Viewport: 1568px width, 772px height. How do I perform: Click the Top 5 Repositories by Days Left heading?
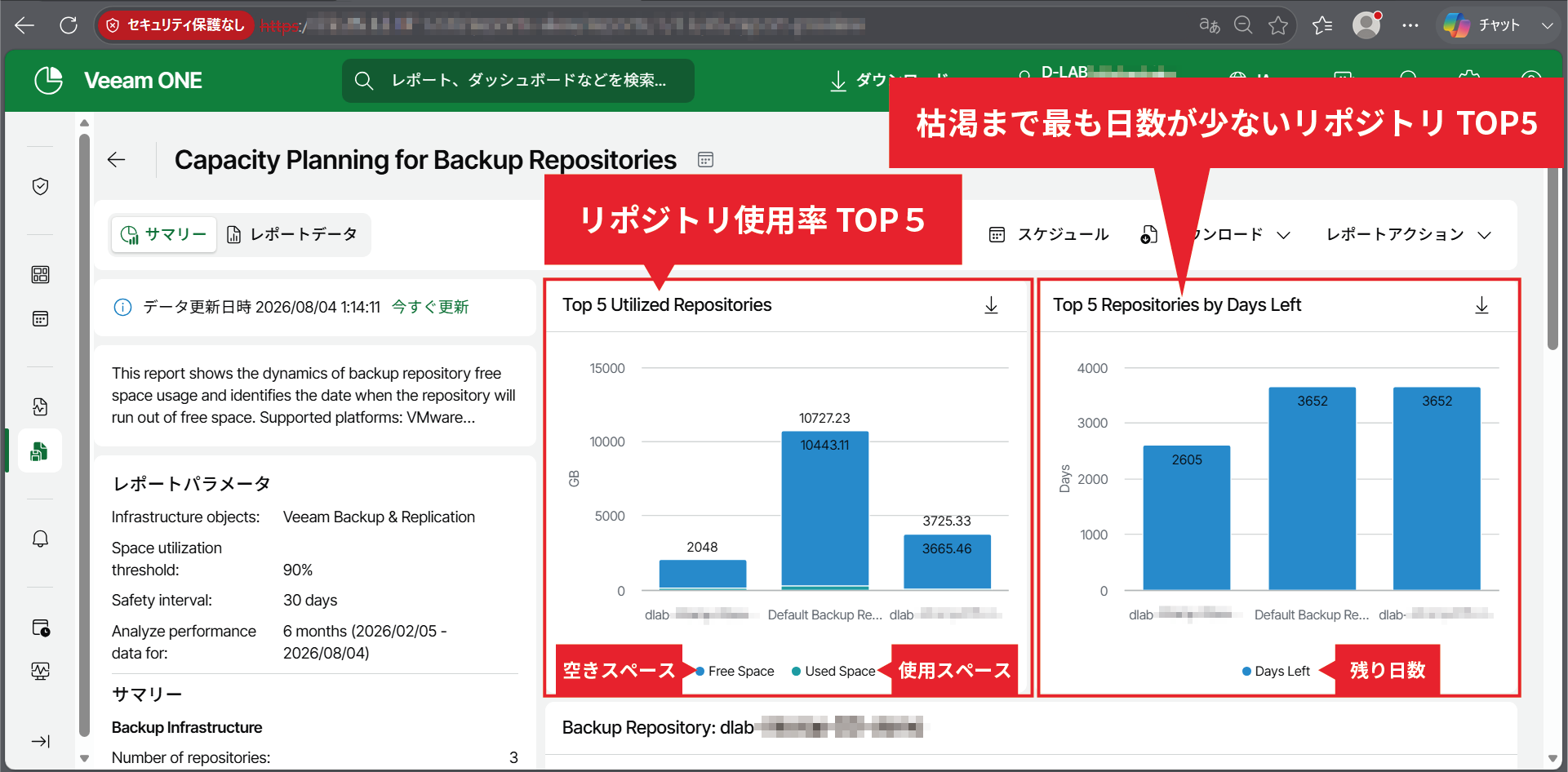[x=1177, y=305]
